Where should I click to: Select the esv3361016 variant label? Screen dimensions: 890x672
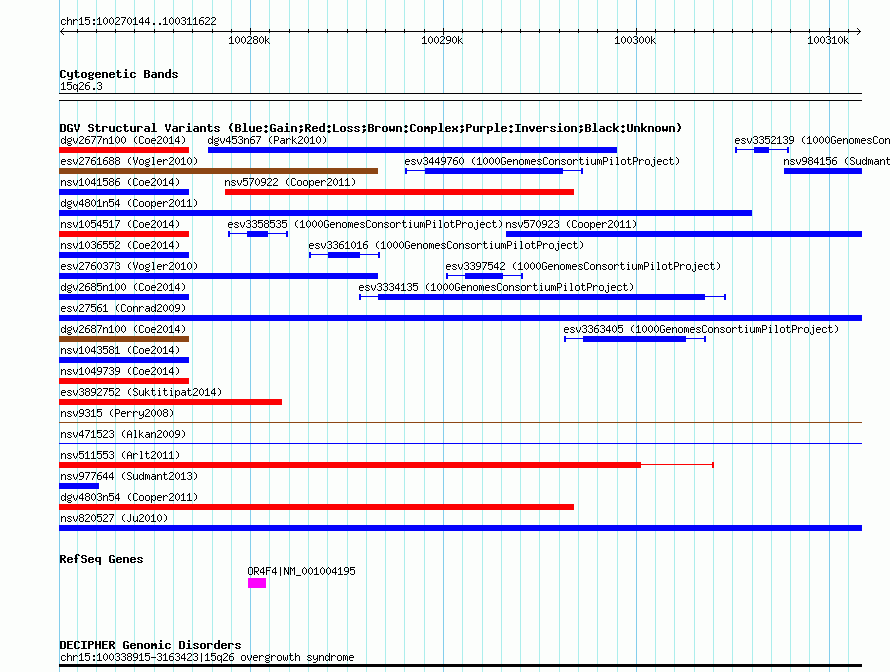pyautogui.click(x=446, y=245)
